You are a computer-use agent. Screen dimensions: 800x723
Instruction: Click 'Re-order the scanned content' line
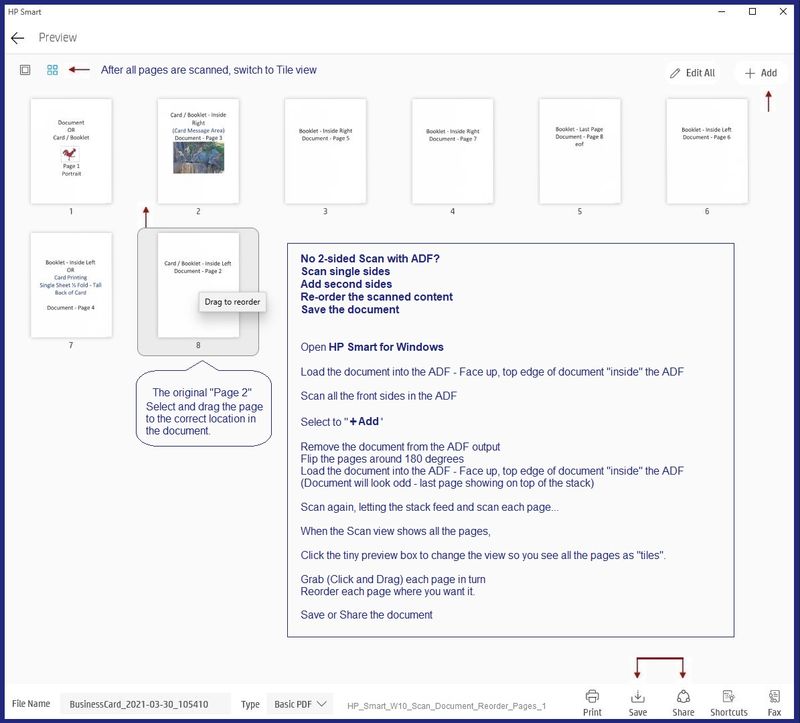pyautogui.click(x=377, y=297)
